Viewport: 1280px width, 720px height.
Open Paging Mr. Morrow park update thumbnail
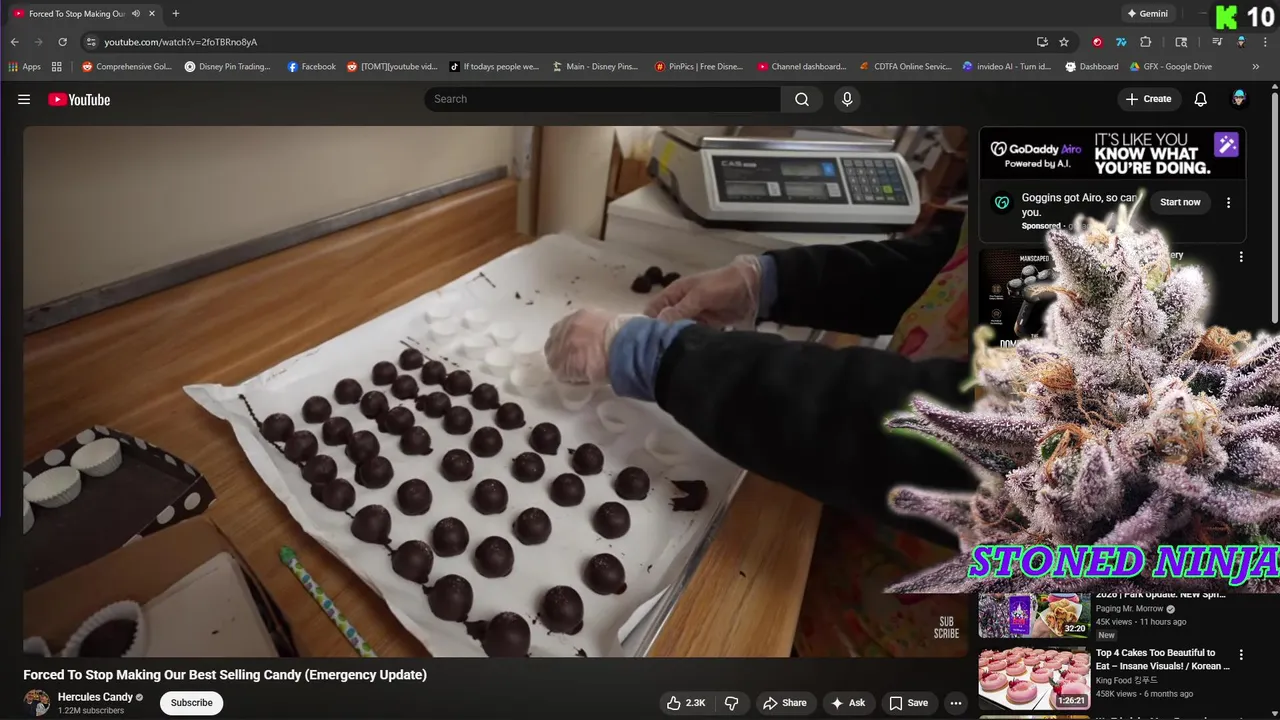(1034, 616)
